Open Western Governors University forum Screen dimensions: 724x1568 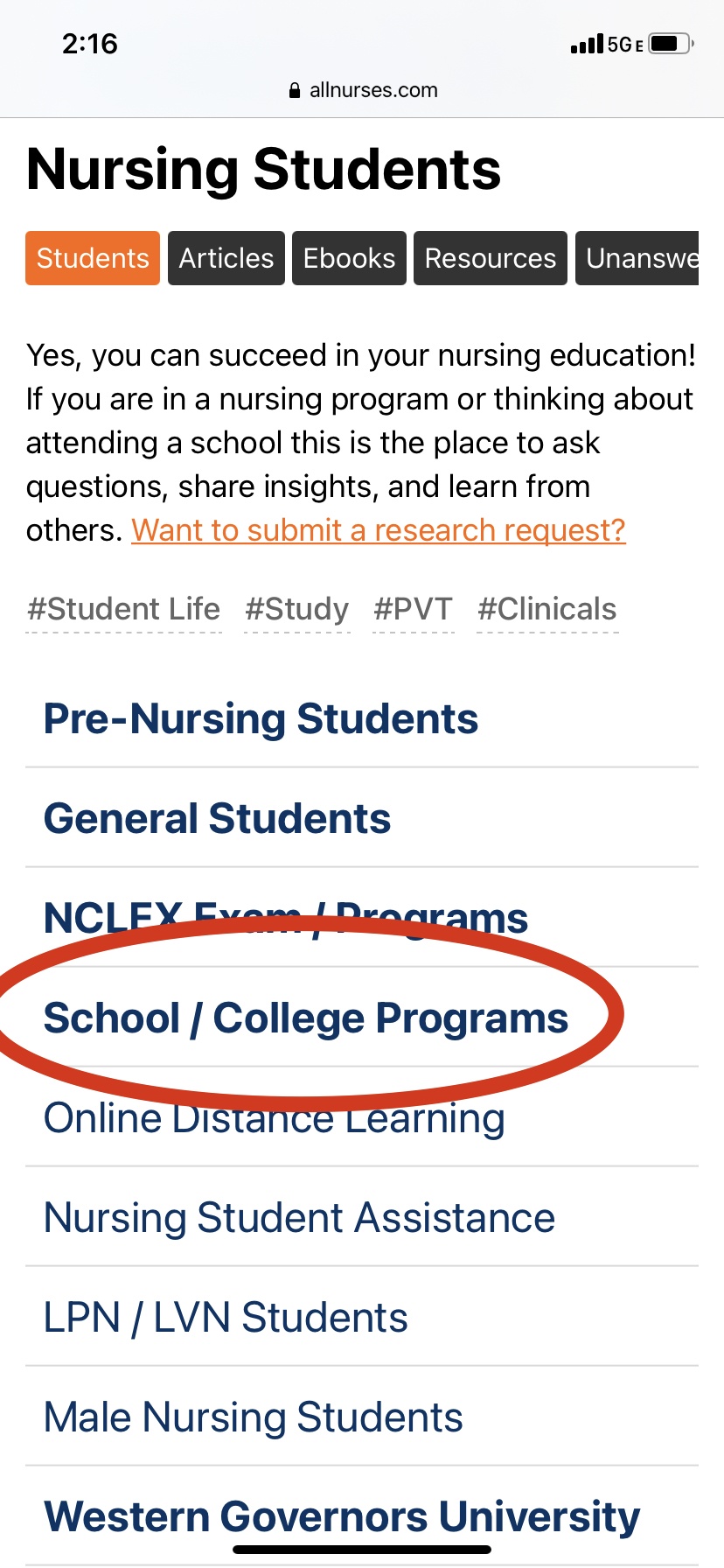342,1516
